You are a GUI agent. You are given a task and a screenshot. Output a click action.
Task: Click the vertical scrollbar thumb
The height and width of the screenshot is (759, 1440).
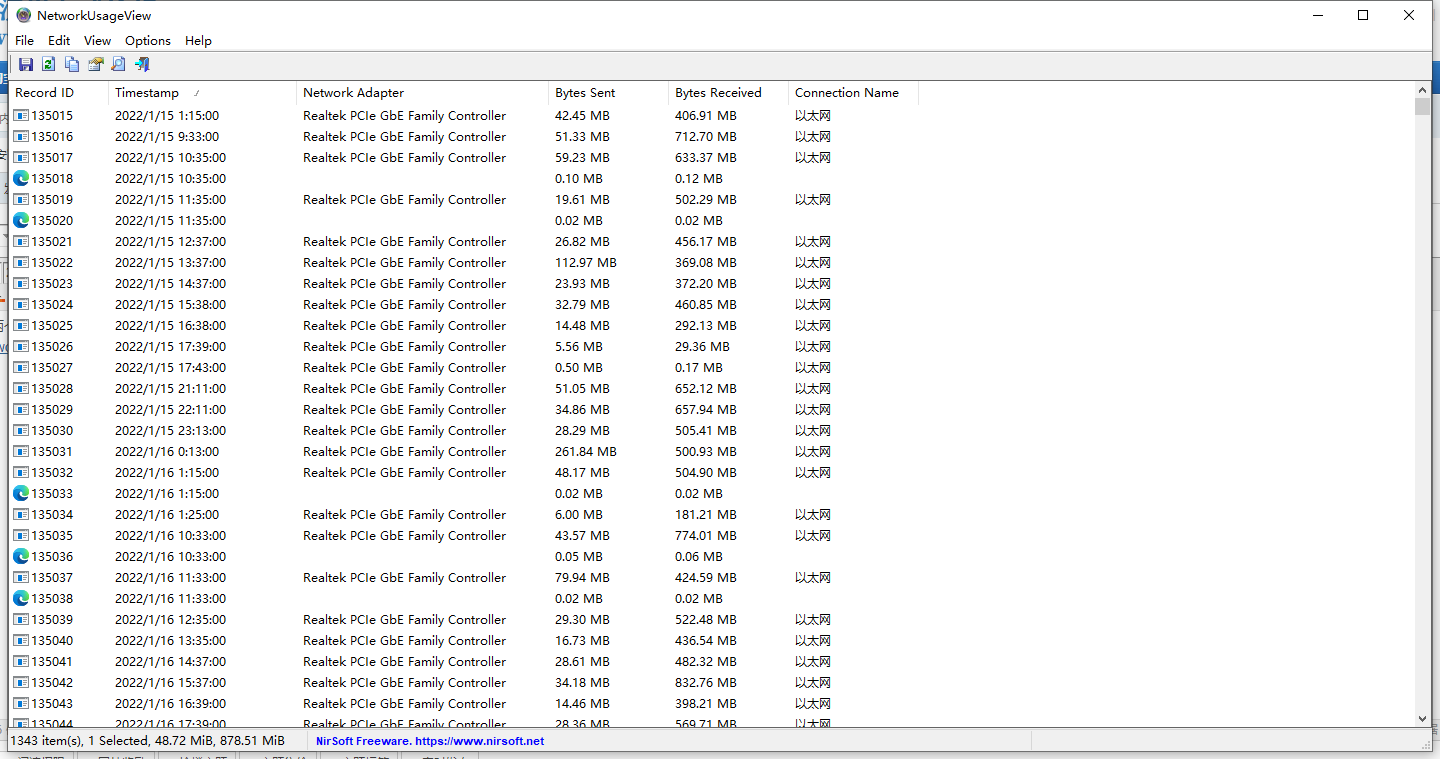[x=1422, y=107]
